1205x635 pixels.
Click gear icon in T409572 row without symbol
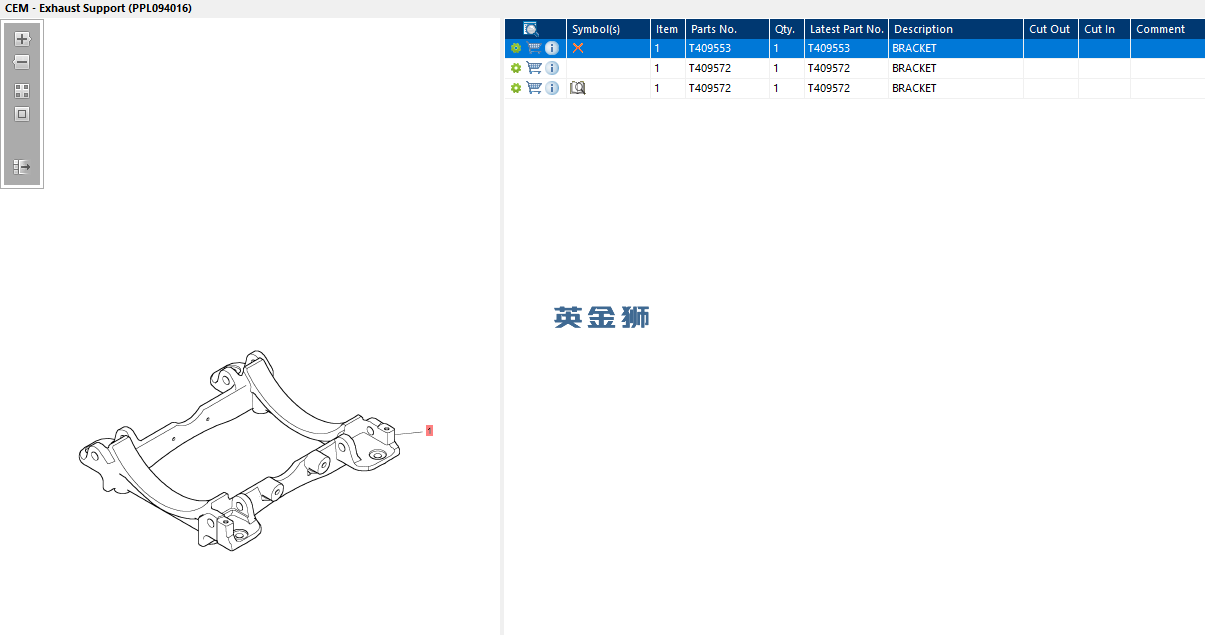[516, 68]
